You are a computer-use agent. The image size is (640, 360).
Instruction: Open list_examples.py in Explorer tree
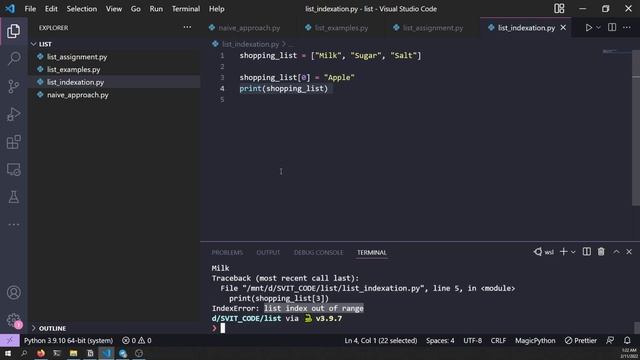point(114,69)
